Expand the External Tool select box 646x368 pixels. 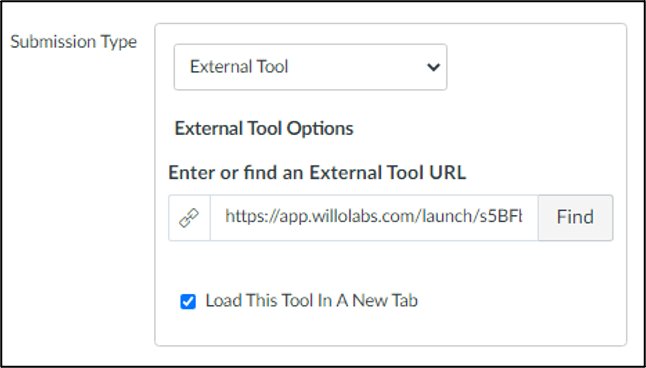point(310,67)
